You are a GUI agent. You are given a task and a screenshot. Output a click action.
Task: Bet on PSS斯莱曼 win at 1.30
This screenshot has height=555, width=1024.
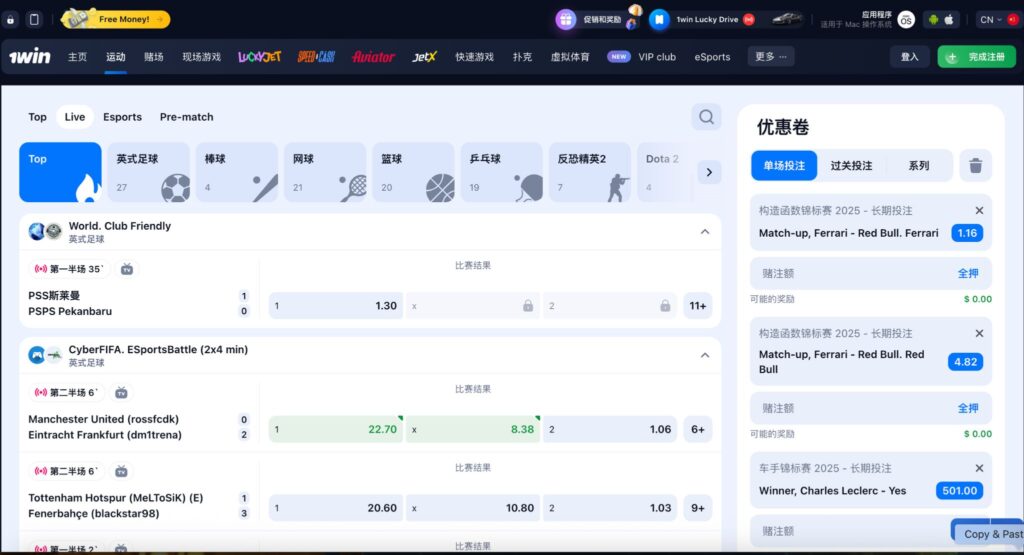pos(336,306)
